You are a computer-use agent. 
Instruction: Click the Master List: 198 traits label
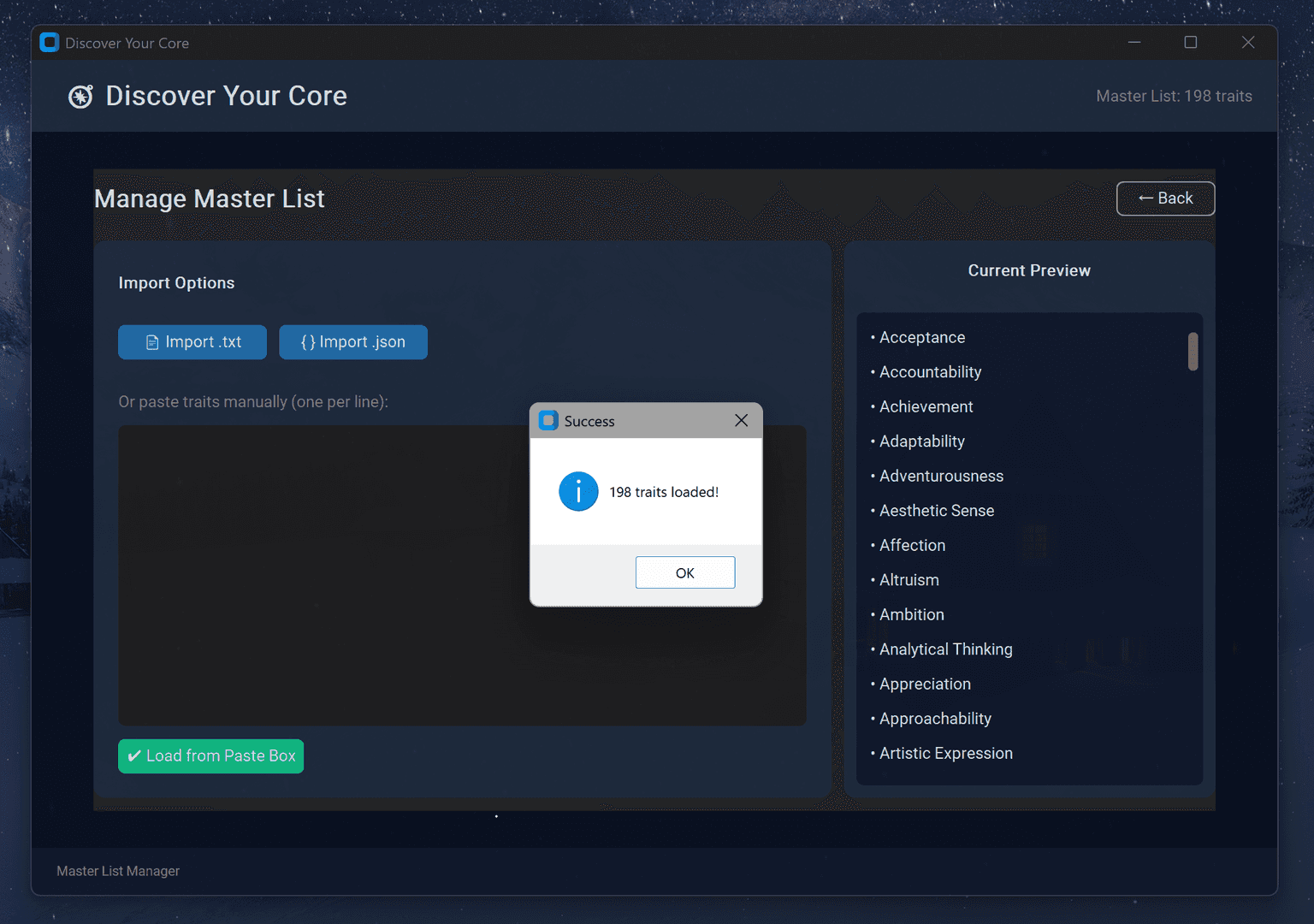click(1174, 97)
